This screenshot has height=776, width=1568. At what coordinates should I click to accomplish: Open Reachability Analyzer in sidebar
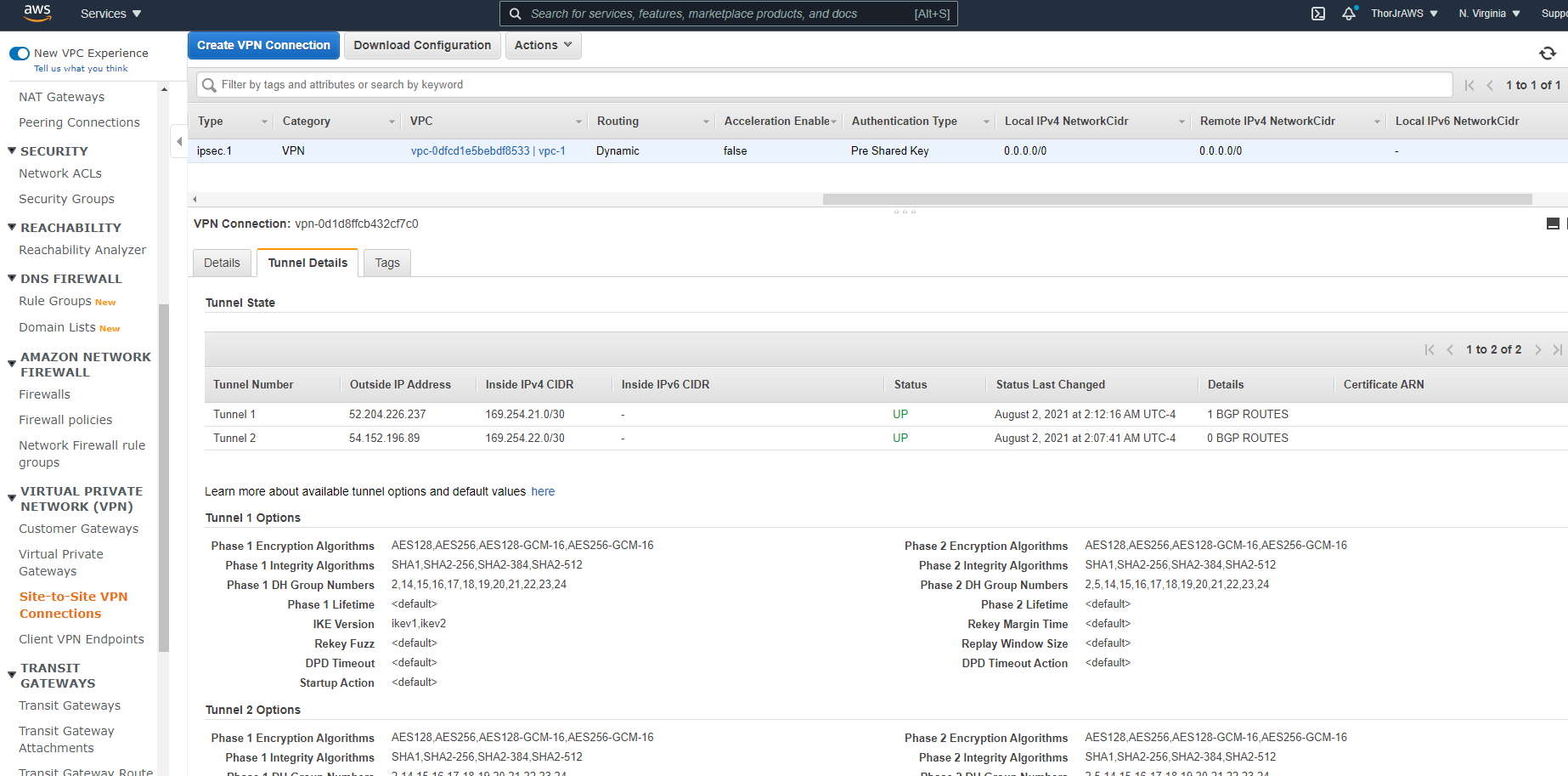coord(82,250)
